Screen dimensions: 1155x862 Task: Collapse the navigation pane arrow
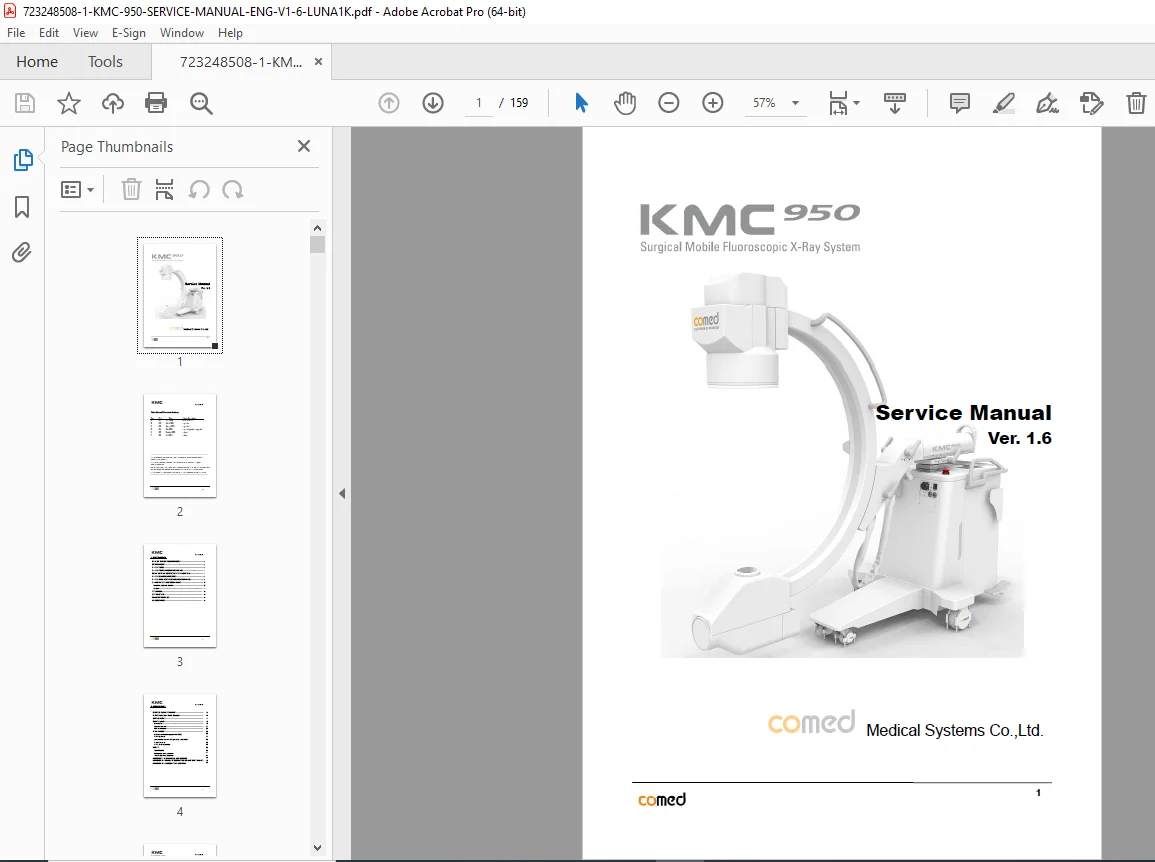342,494
